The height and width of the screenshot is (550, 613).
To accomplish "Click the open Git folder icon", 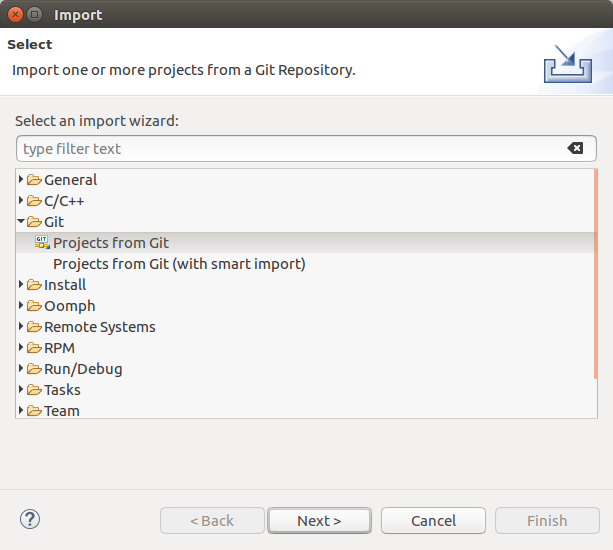I will click(x=34, y=222).
